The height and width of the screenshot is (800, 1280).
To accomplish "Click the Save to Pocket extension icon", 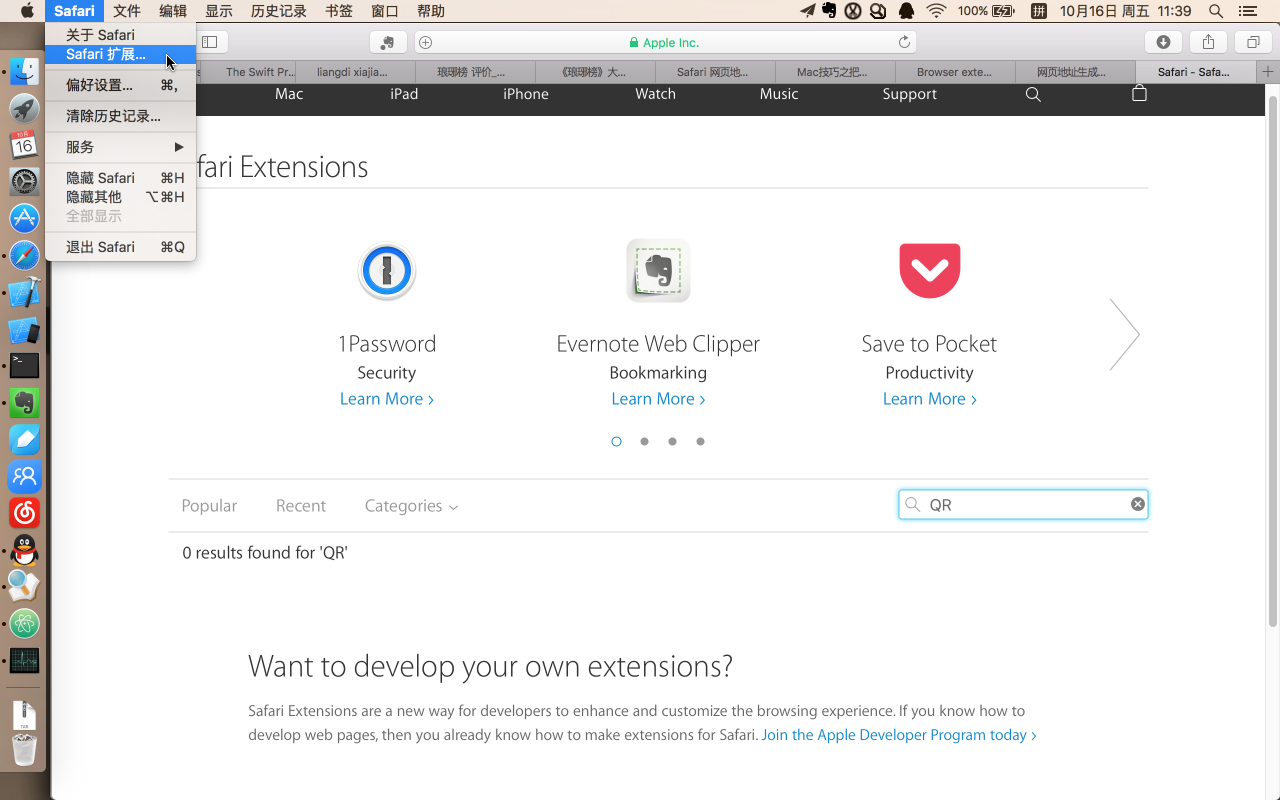I will [930, 270].
